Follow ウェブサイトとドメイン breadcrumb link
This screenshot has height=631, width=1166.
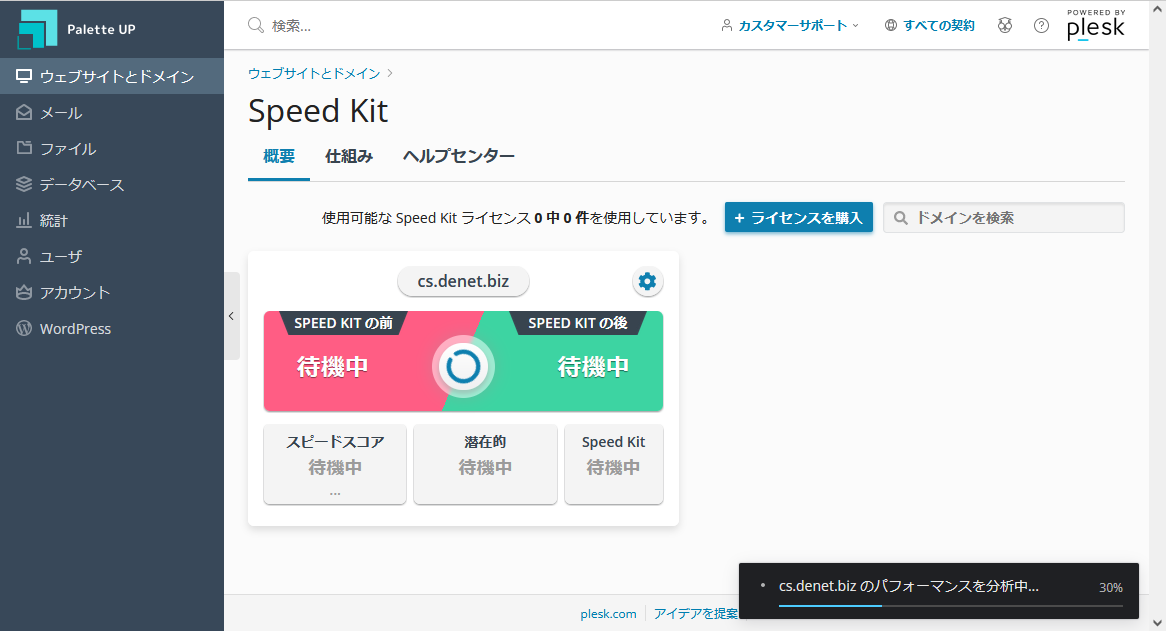314,73
